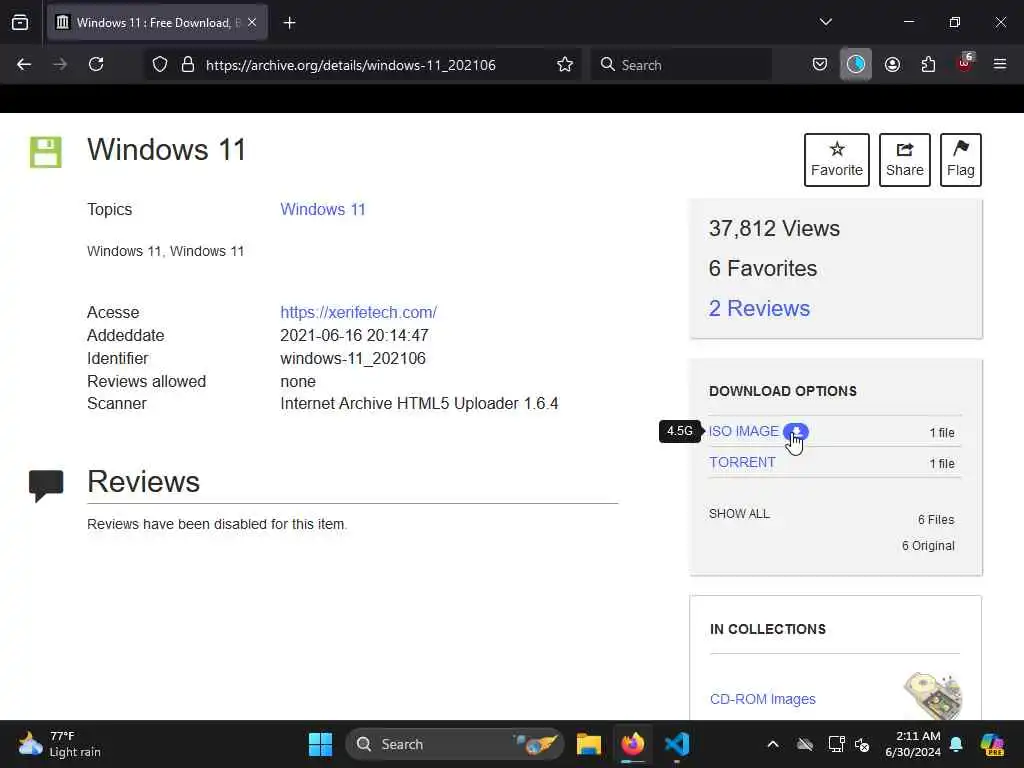The width and height of the screenshot is (1024, 768).
Task: Click the 6 Original count text
Action: click(928, 546)
